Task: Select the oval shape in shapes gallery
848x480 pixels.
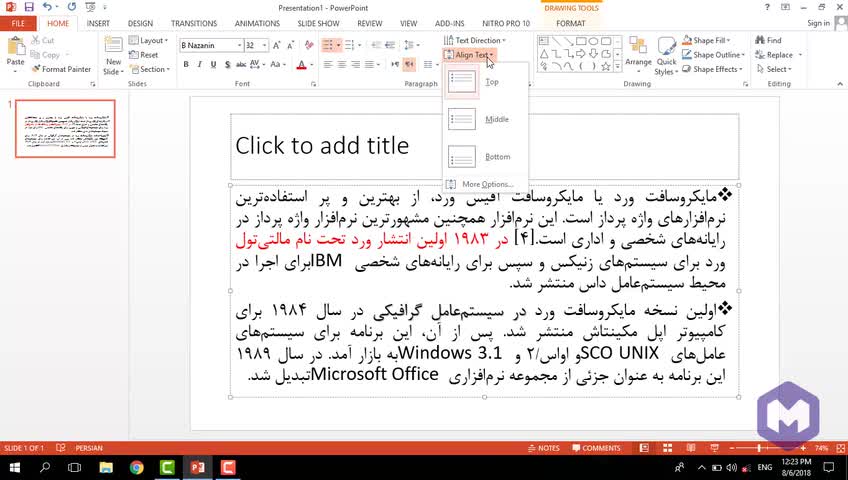Action: pos(593,41)
